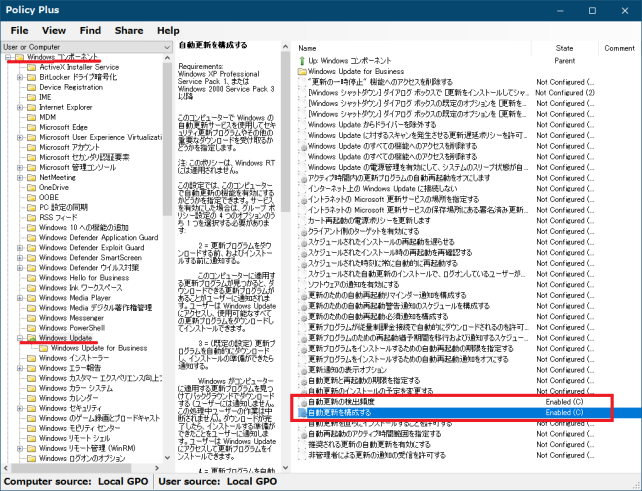Click the policy icon for 更新通知の表示オプション
Viewport: 642px width, 491px height.
(303, 370)
